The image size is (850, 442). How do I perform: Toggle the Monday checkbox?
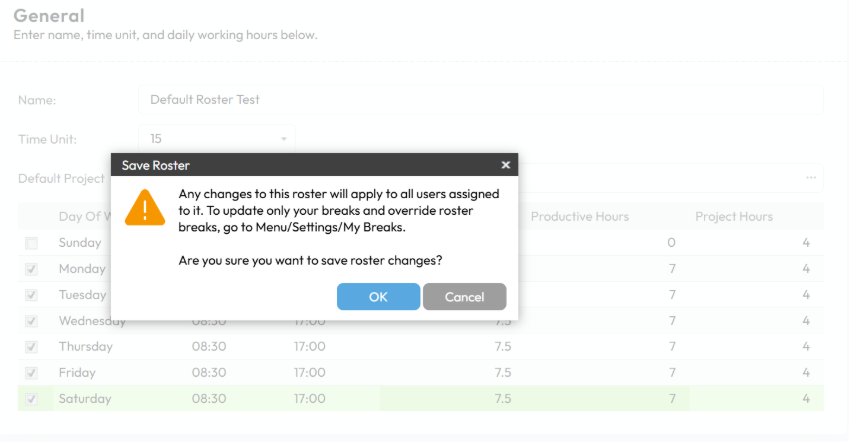(32, 269)
